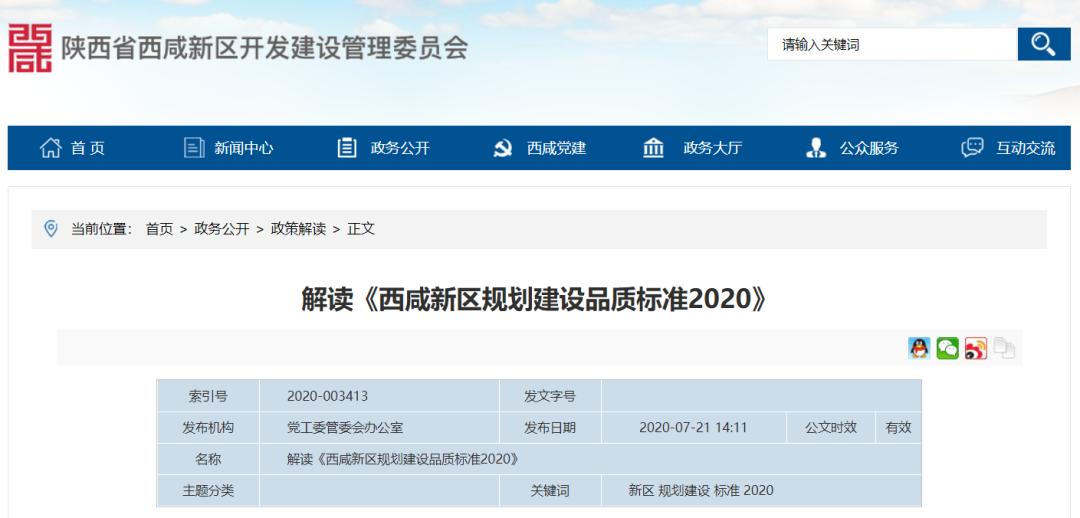
Task: Click the article headline 解读《西咸新区规划建设品质标准2020》
Action: 534,299
